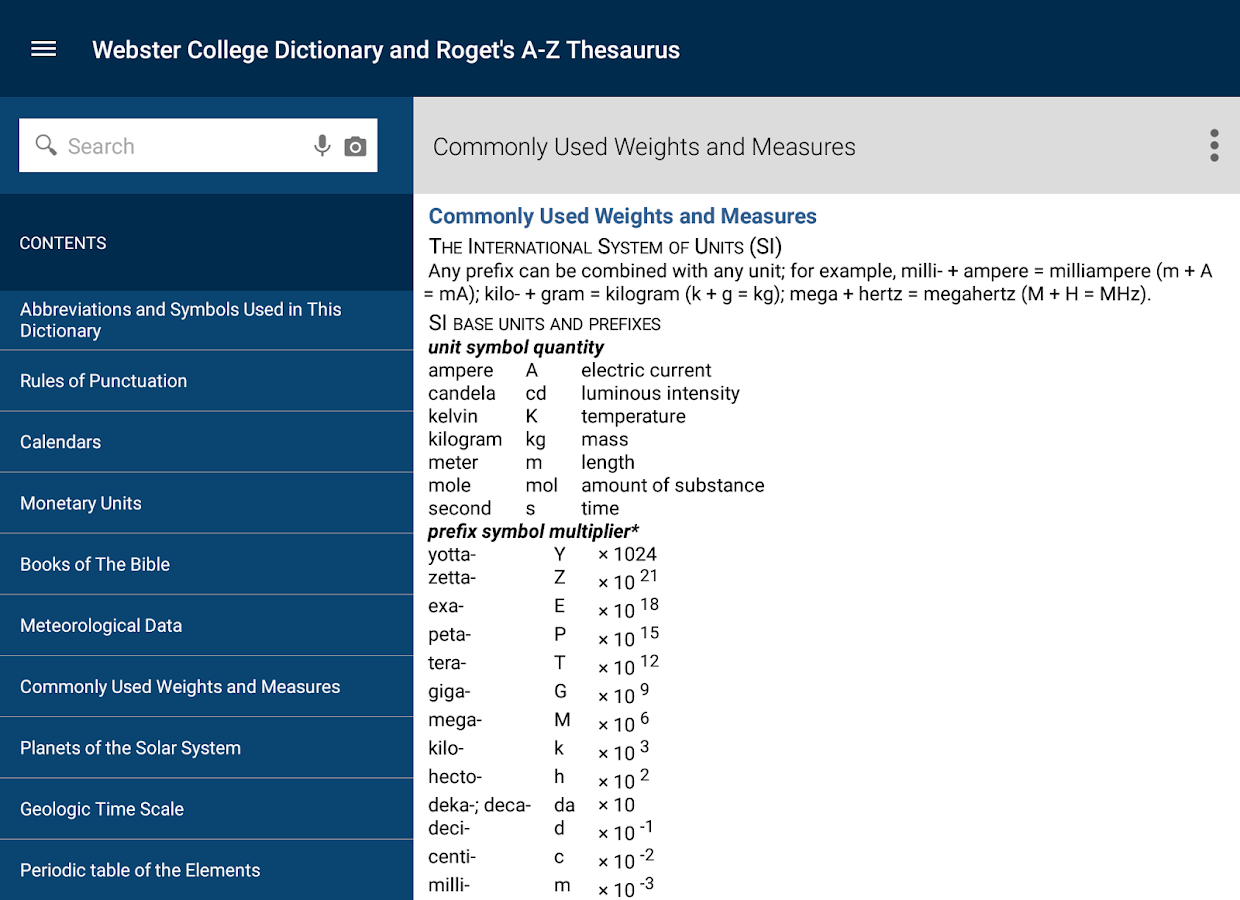This screenshot has width=1240, height=900.
Task: Click the 'peta-' prefix entry
Action: pyautogui.click(x=449, y=634)
